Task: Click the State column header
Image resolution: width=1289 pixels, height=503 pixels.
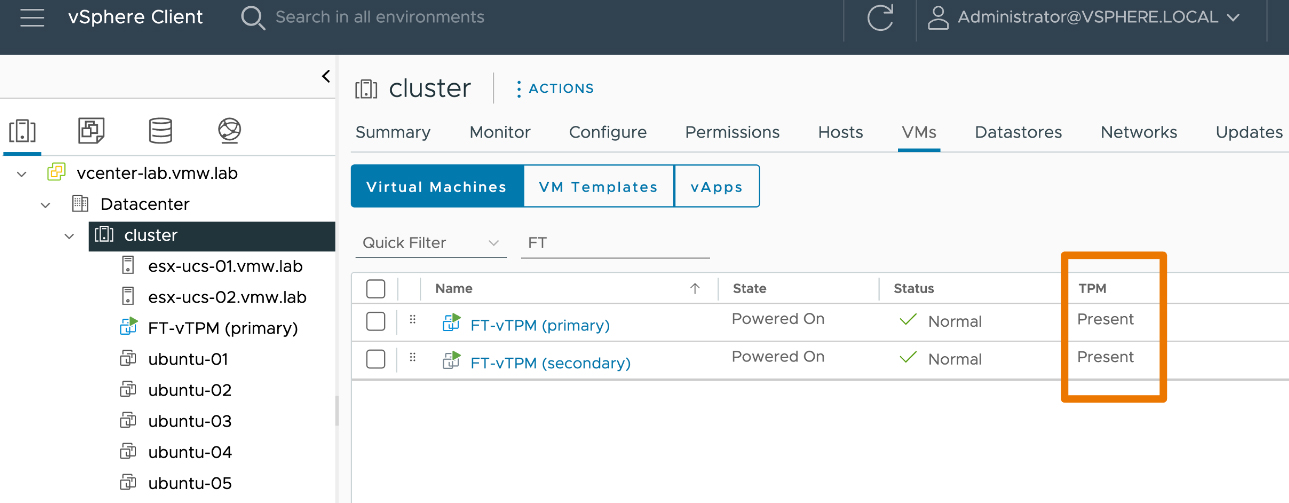Action: click(x=750, y=288)
